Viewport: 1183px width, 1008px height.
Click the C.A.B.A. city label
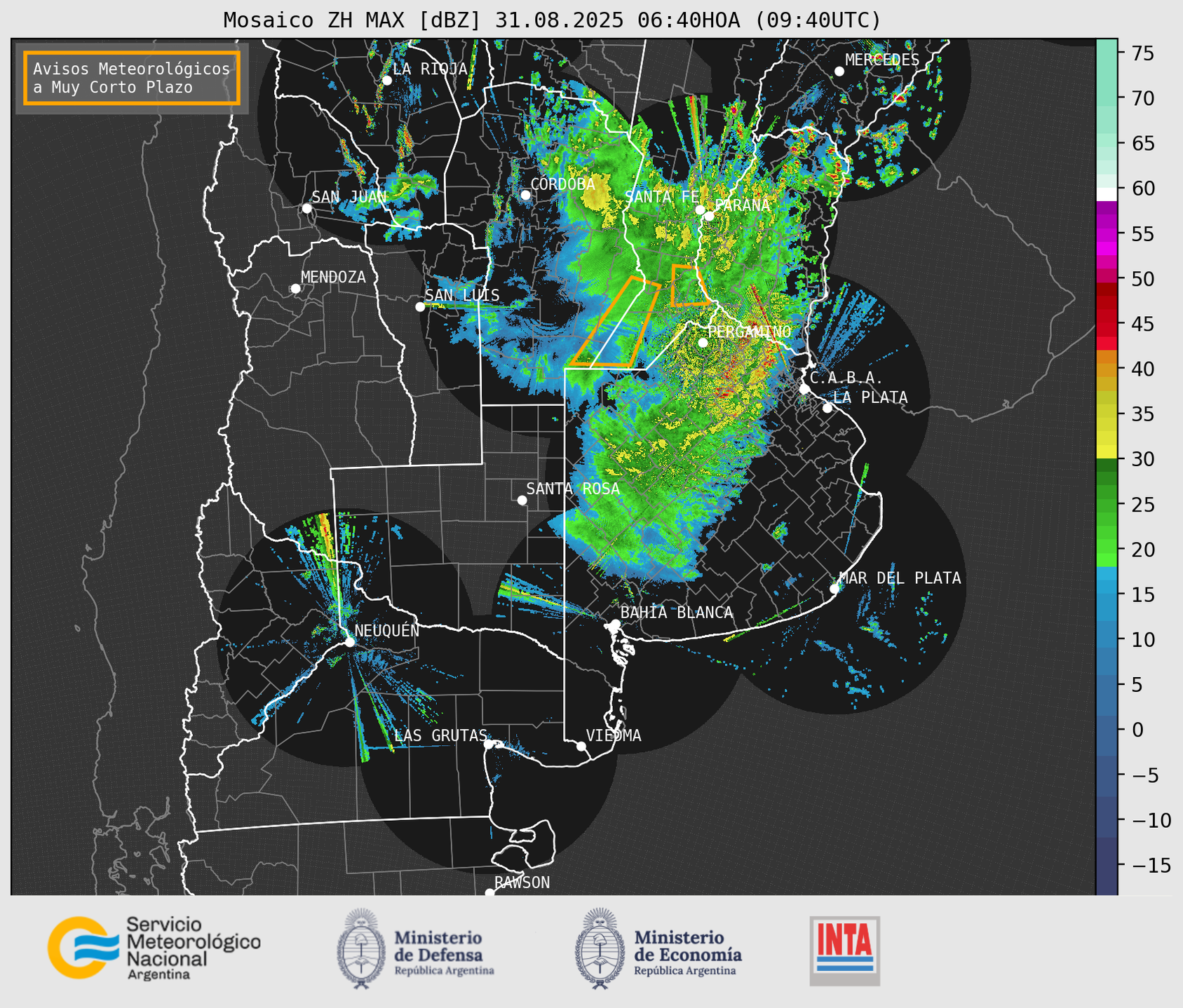click(846, 378)
